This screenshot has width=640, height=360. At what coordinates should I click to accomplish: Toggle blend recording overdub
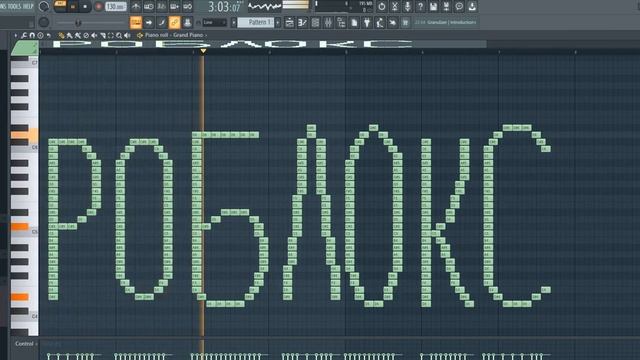(x=175, y=7)
